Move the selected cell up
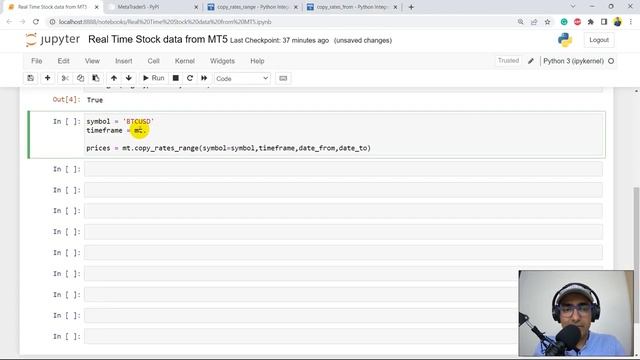The image size is (640, 360). [114, 78]
